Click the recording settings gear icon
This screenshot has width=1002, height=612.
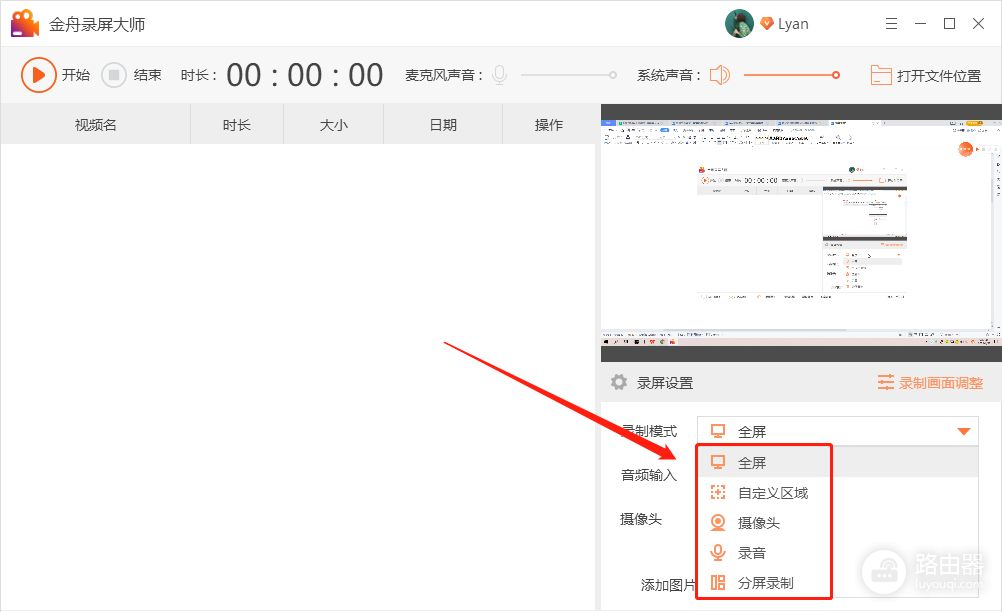click(619, 382)
